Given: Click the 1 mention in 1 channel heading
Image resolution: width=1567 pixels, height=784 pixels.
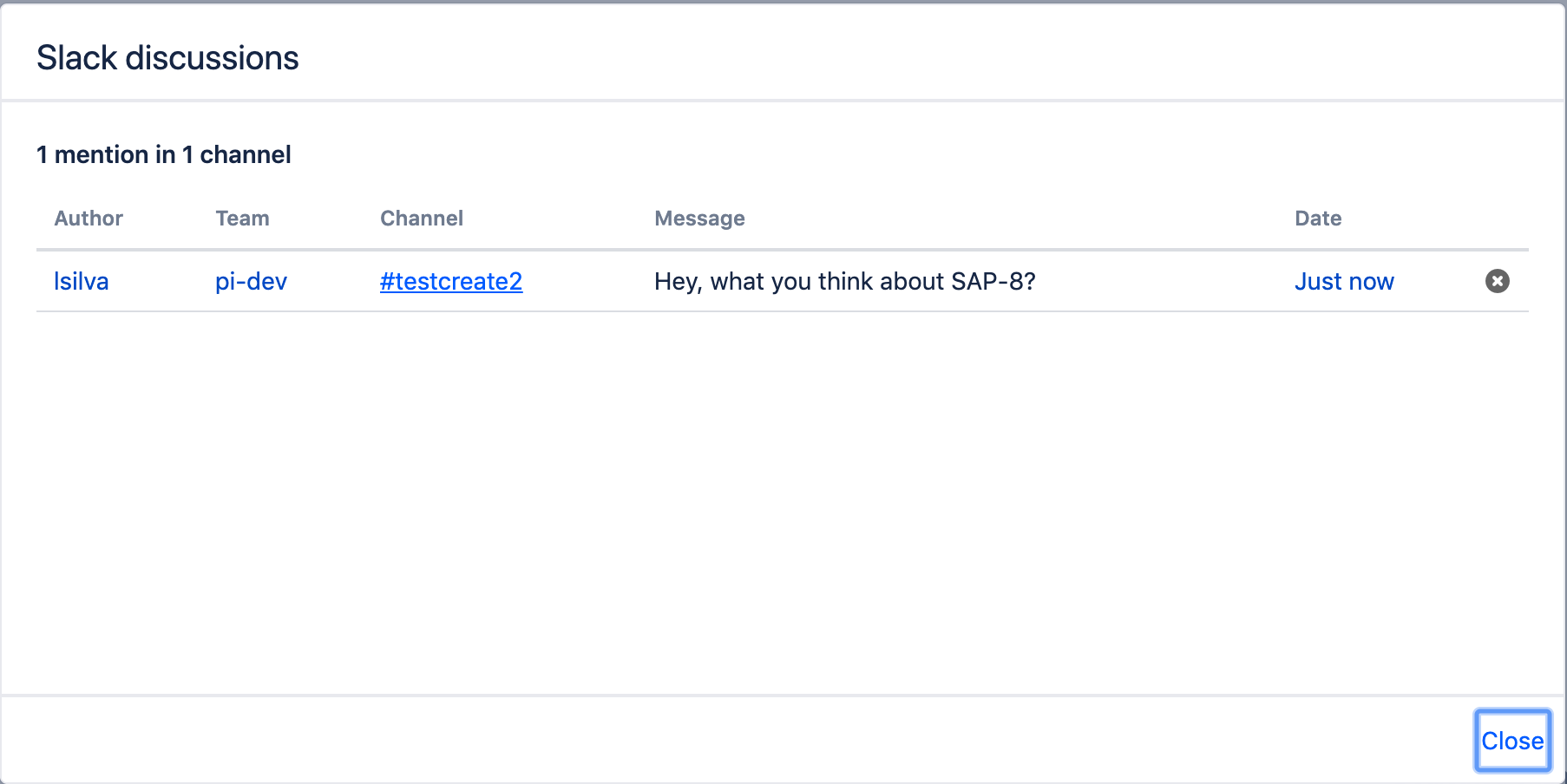Looking at the screenshot, I should point(163,154).
